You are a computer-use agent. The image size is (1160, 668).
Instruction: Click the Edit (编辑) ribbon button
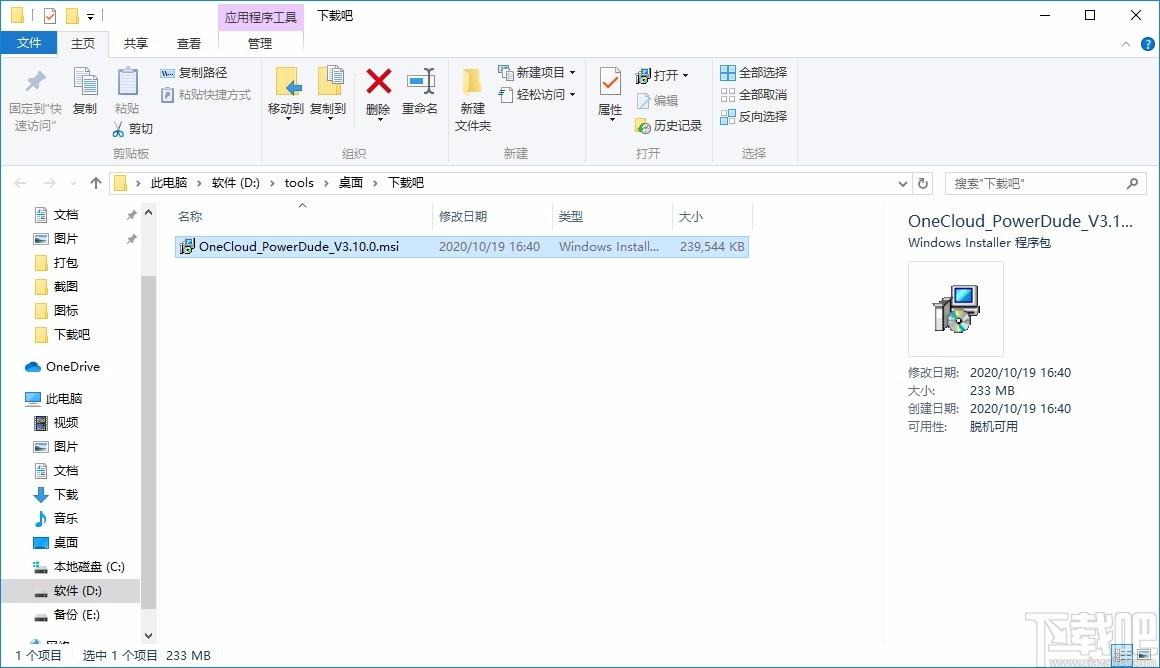tap(657, 101)
